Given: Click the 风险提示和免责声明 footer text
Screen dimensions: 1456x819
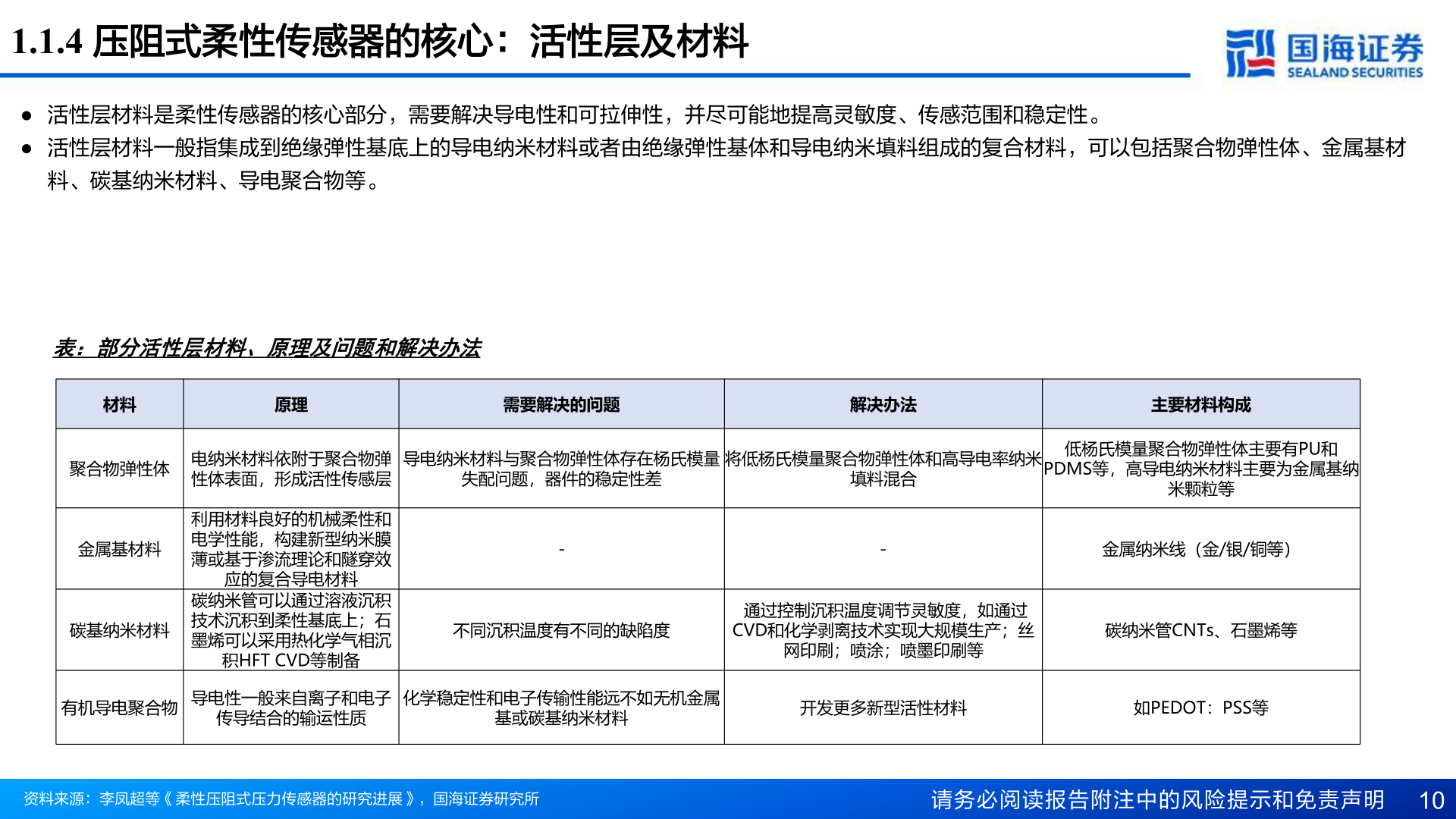Looking at the screenshot, I should point(1156,797).
